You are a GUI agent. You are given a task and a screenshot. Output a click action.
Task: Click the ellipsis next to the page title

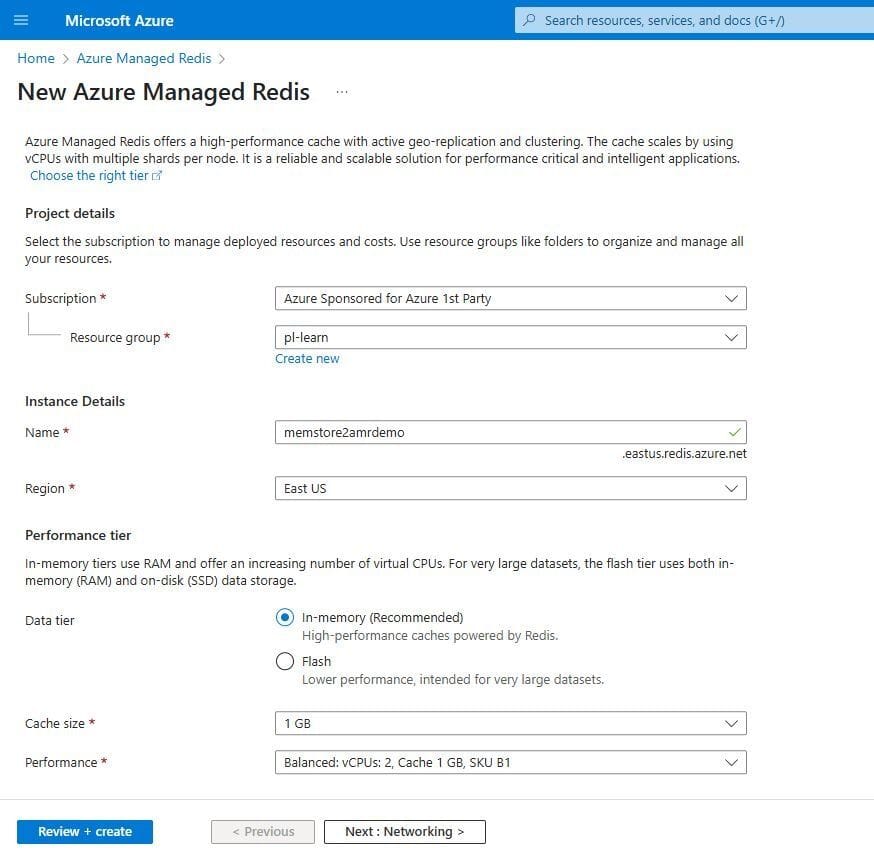tap(341, 91)
